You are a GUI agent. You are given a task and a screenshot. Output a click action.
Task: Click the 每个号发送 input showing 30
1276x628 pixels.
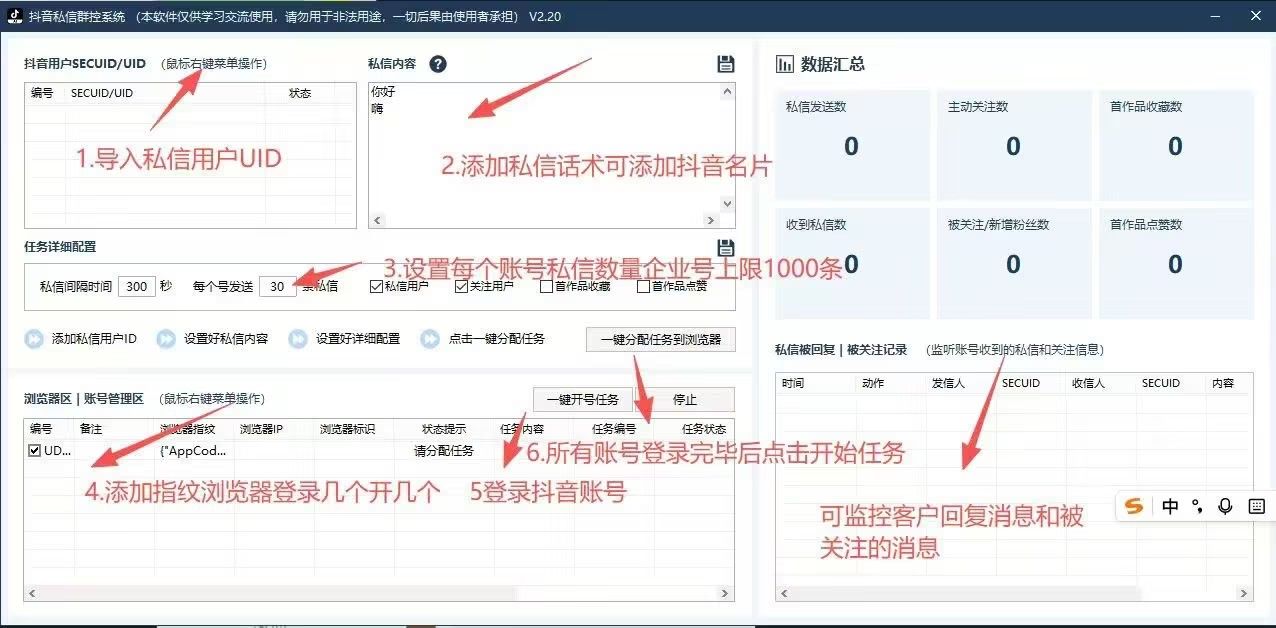(x=277, y=286)
